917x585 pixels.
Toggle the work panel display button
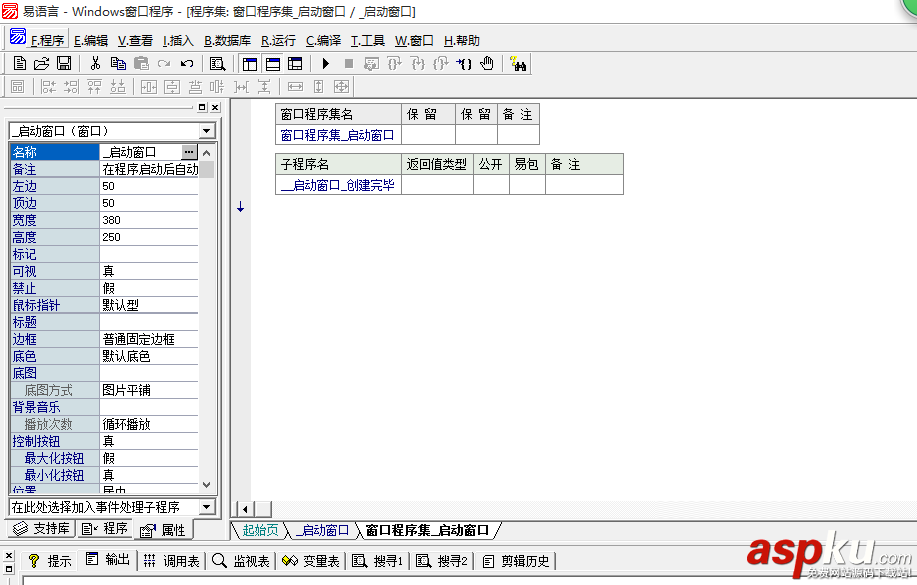(250, 63)
